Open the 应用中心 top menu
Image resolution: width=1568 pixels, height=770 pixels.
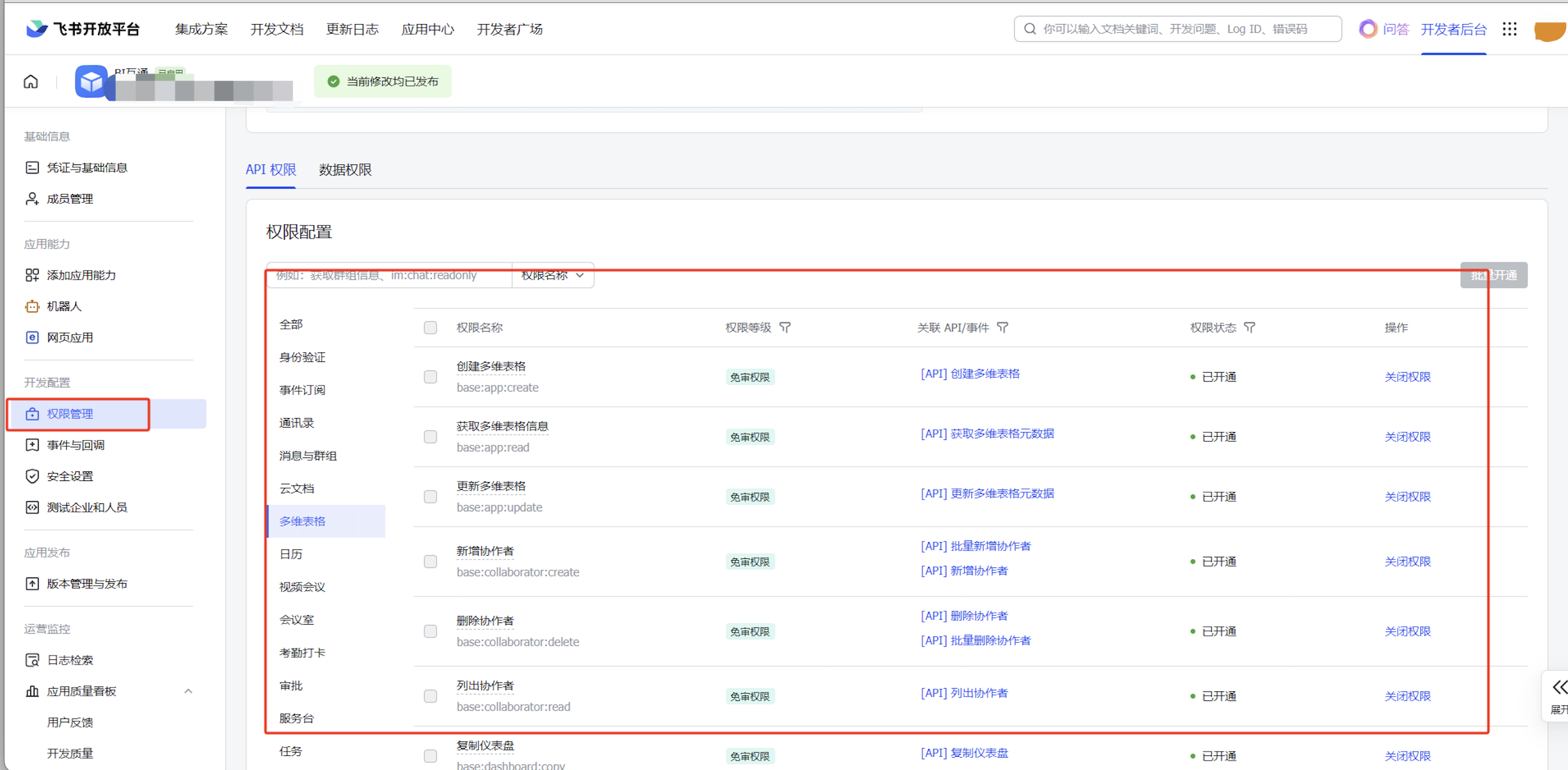[428, 29]
